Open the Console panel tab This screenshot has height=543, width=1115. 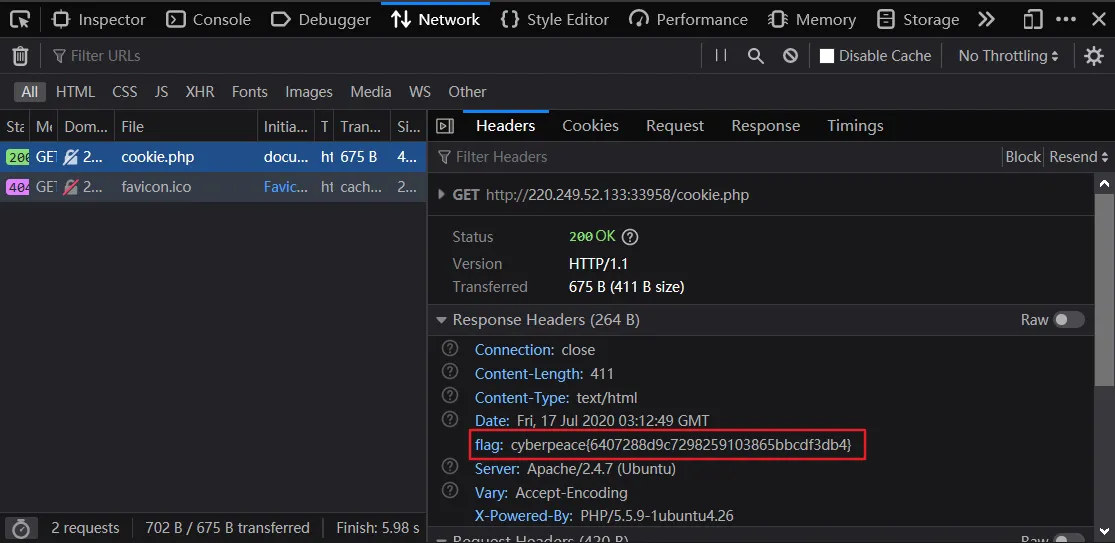click(x=208, y=19)
